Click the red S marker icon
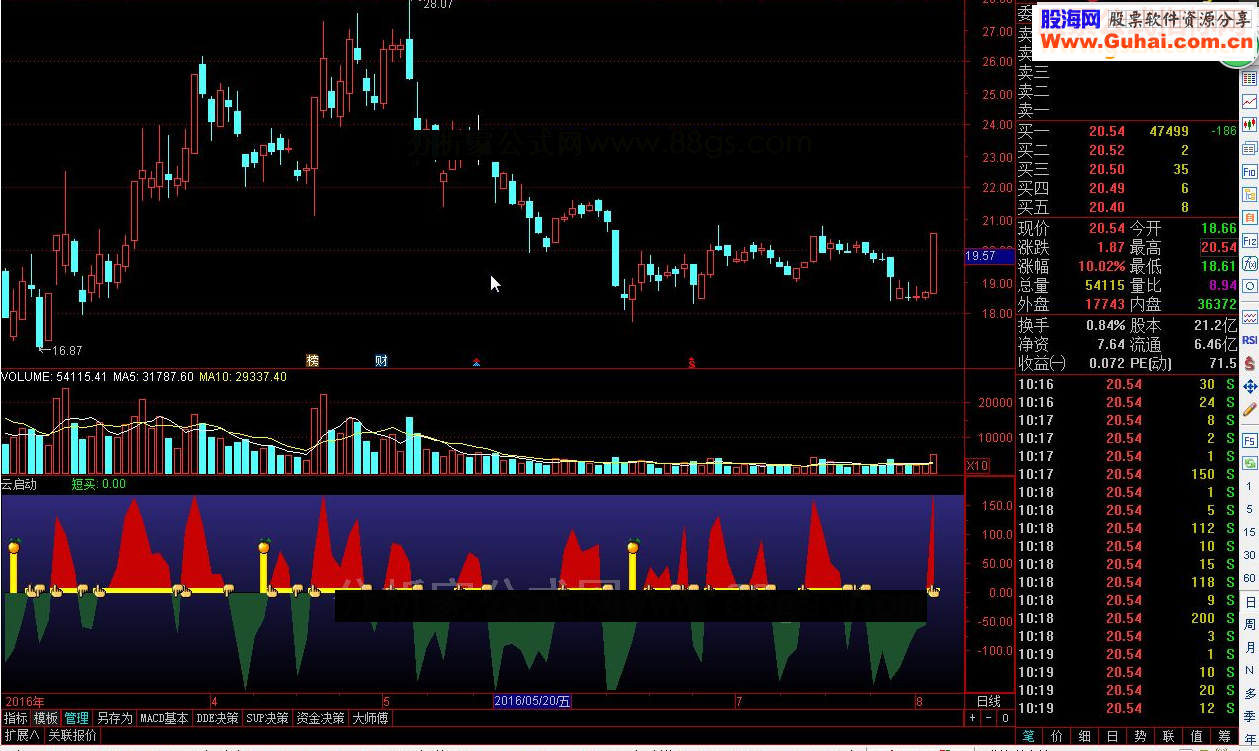Image resolution: width=1259 pixels, height=751 pixels. (1249, 363)
